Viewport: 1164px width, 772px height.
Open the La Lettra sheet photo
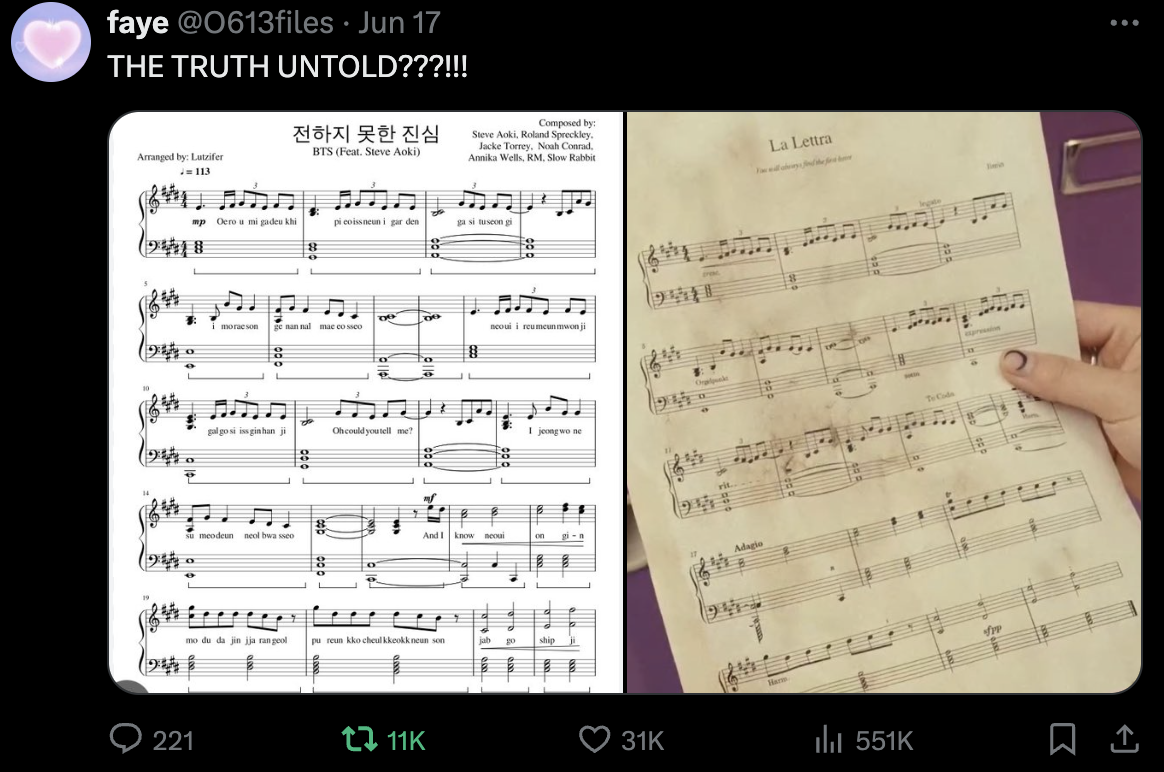click(x=883, y=402)
